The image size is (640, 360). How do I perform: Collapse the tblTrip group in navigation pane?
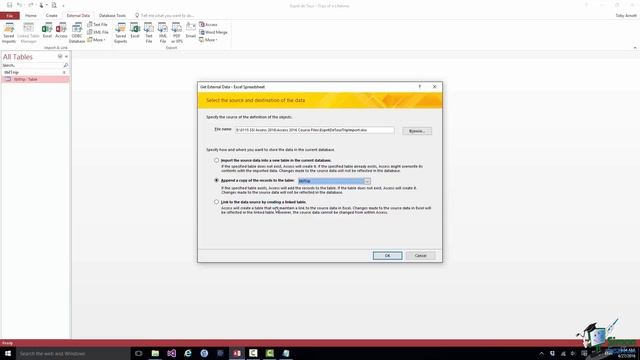64,72
